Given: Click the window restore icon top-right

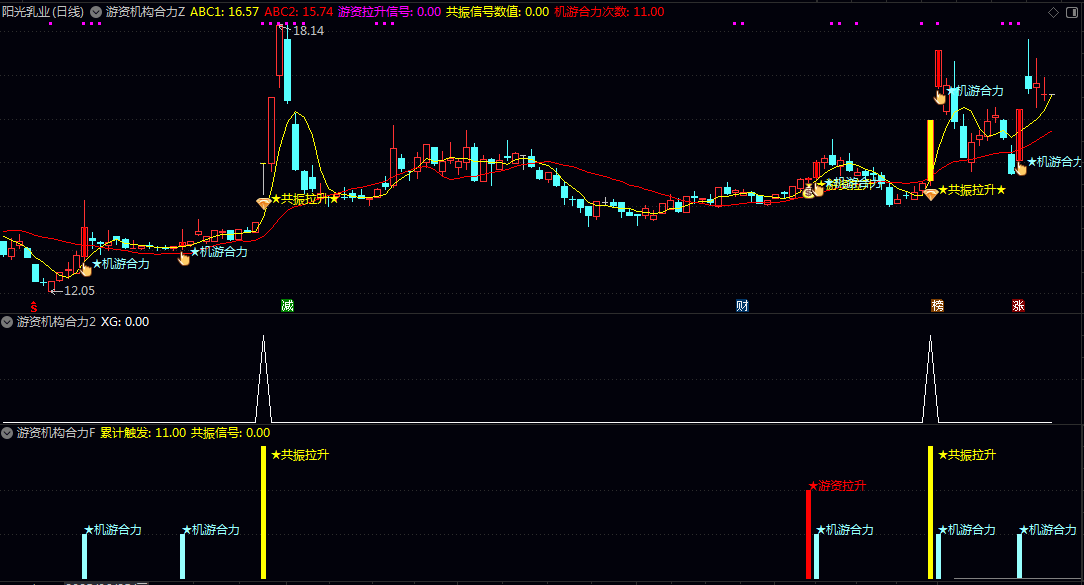Looking at the screenshot, I should (1073, 12).
